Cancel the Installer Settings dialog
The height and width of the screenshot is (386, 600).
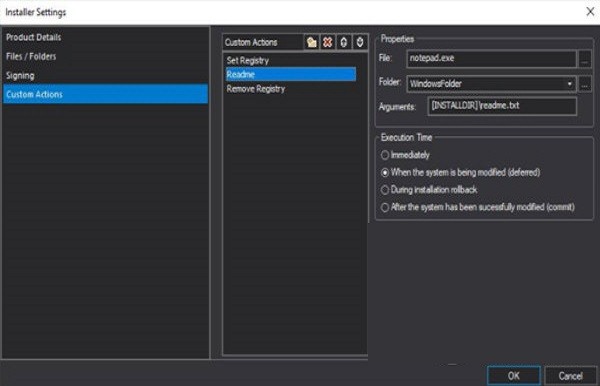click(570, 376)
